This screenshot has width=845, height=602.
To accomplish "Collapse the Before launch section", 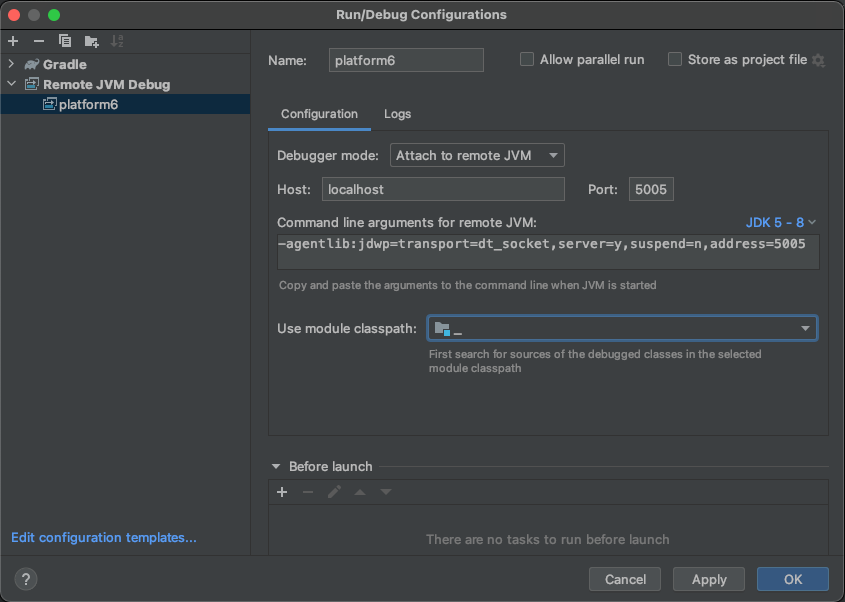I will click(276, 466).
